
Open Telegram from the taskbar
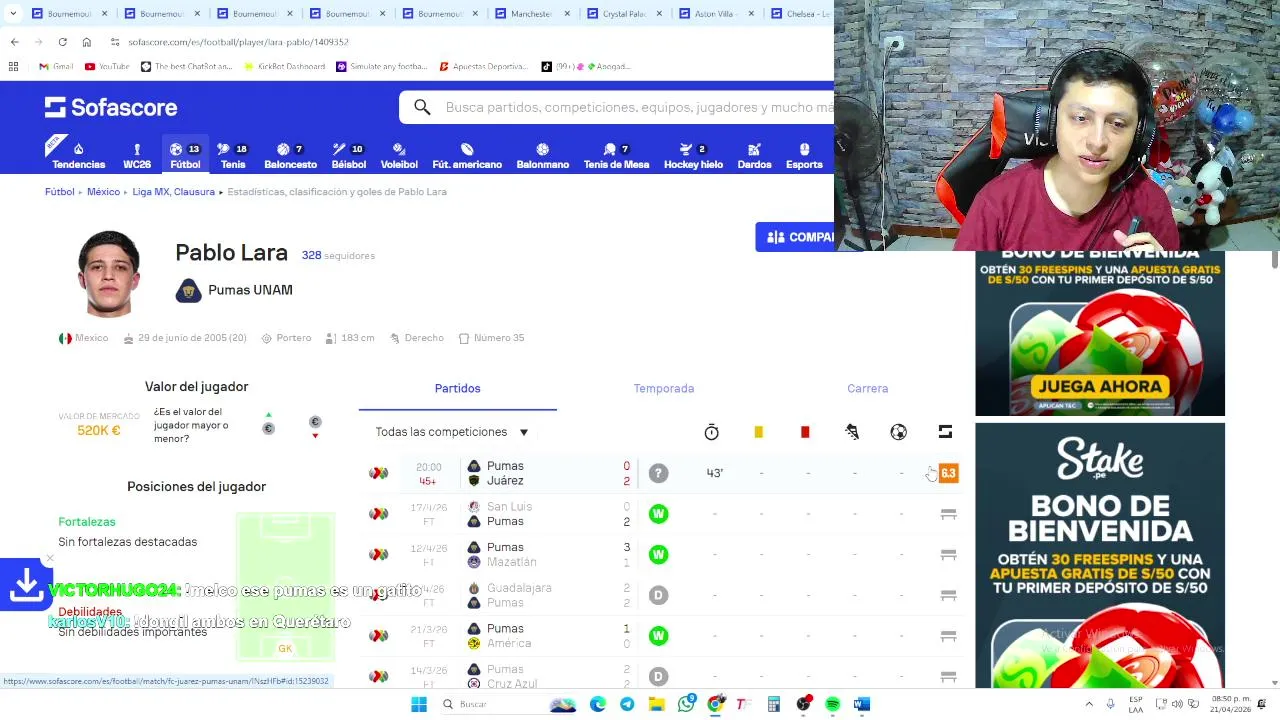[x=627, y=704]
